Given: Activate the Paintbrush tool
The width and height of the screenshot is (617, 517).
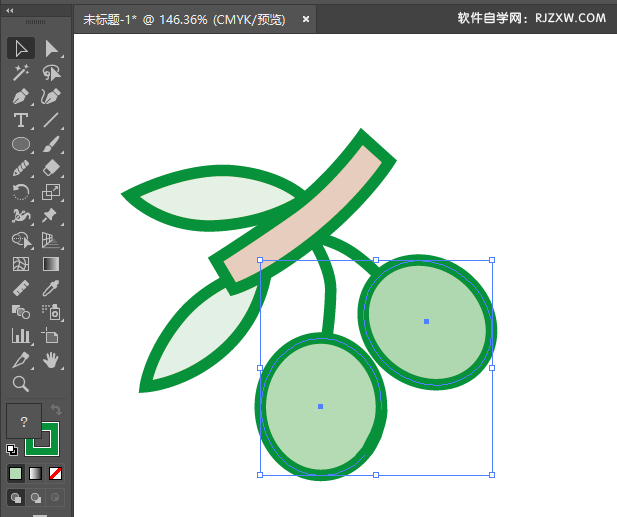Looking at the screenshot, I should (x=51, y=144).
